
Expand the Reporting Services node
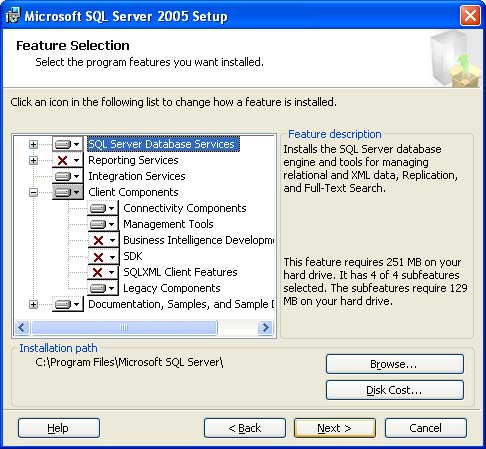tap(33, 160)
